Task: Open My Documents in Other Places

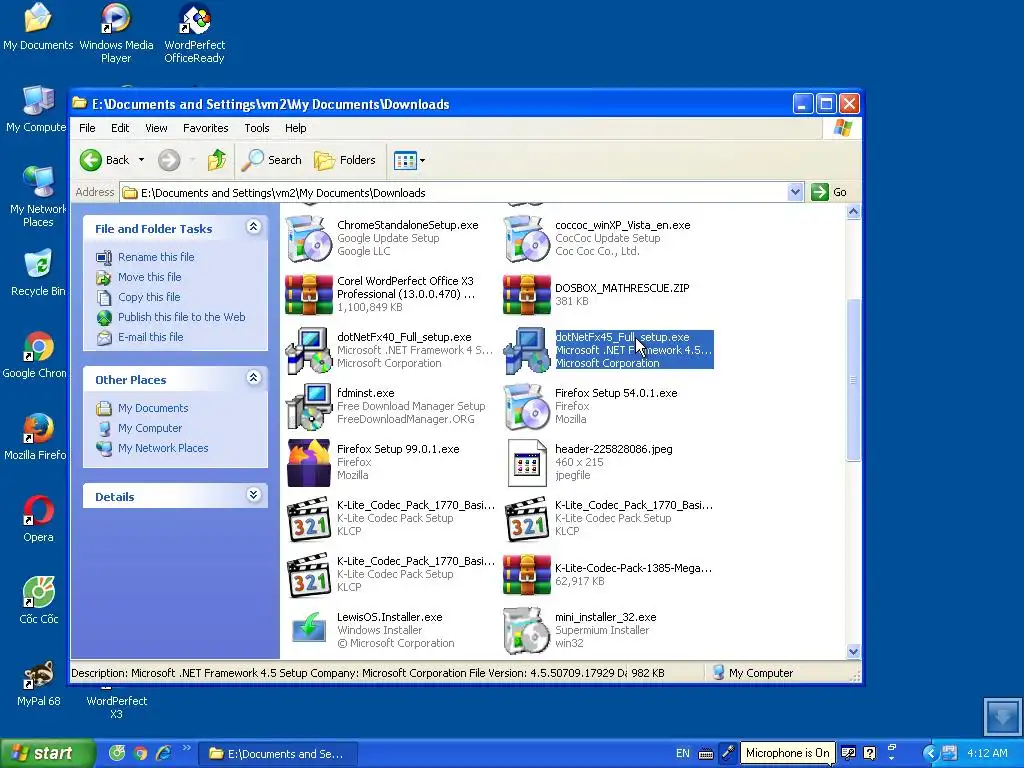Action: point(153,408)
